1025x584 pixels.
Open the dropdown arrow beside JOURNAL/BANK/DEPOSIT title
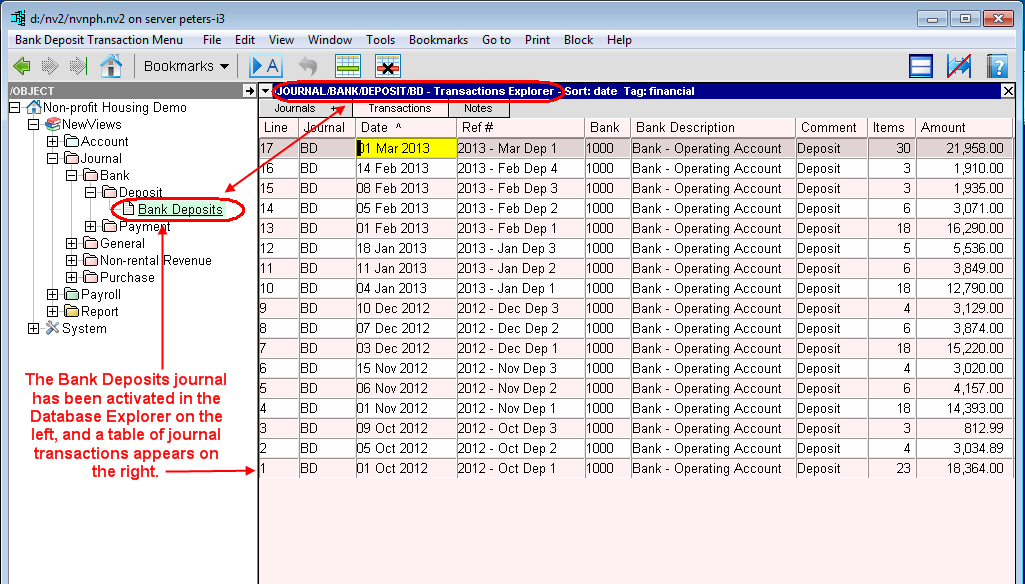(265, 91)
